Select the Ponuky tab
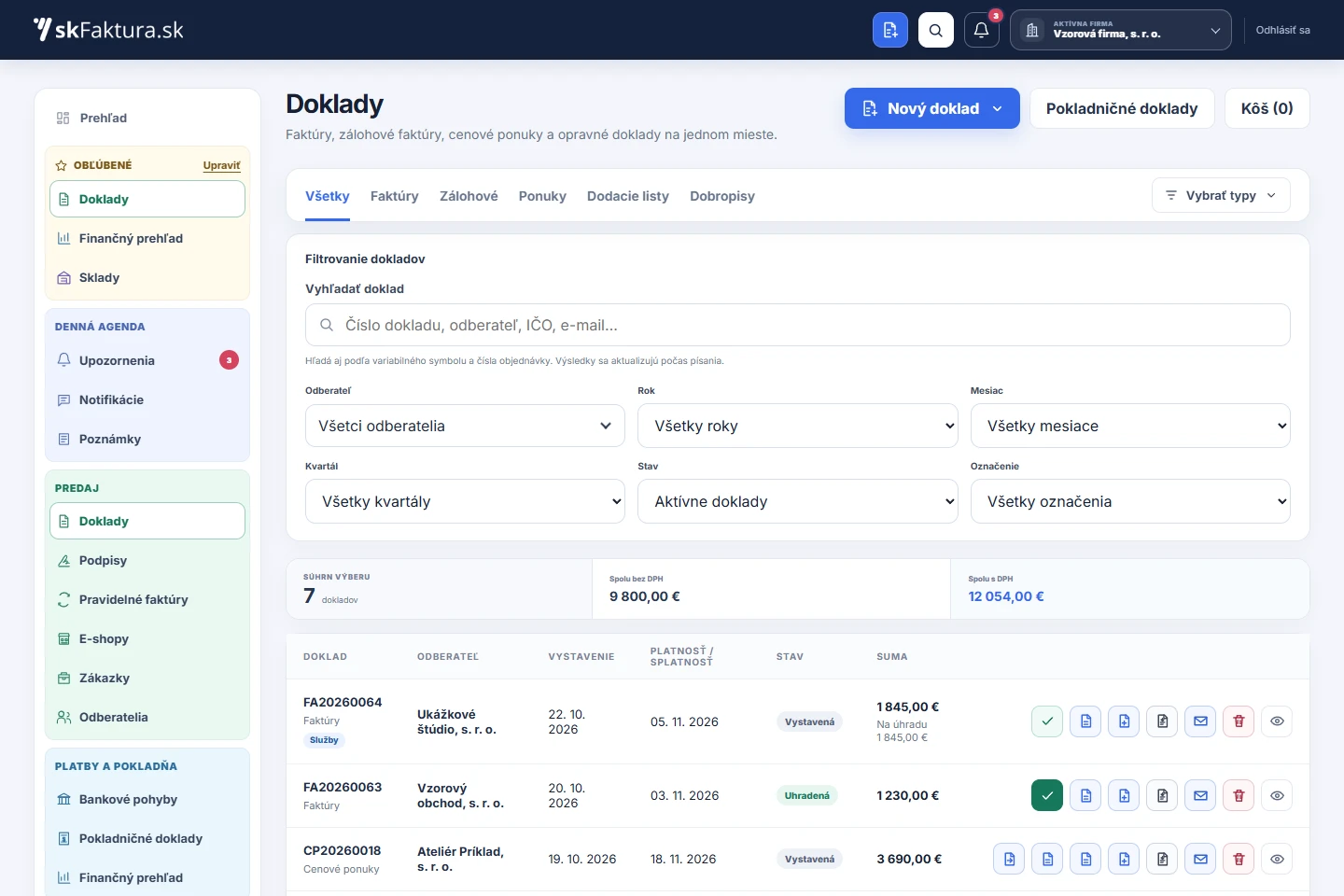 pos(542,196)
